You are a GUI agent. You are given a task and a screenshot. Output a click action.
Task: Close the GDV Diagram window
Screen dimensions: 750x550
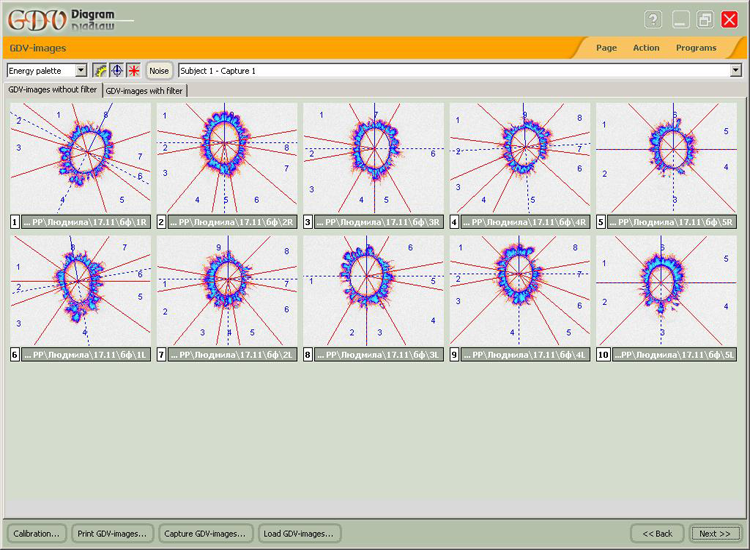click(730, 20)
